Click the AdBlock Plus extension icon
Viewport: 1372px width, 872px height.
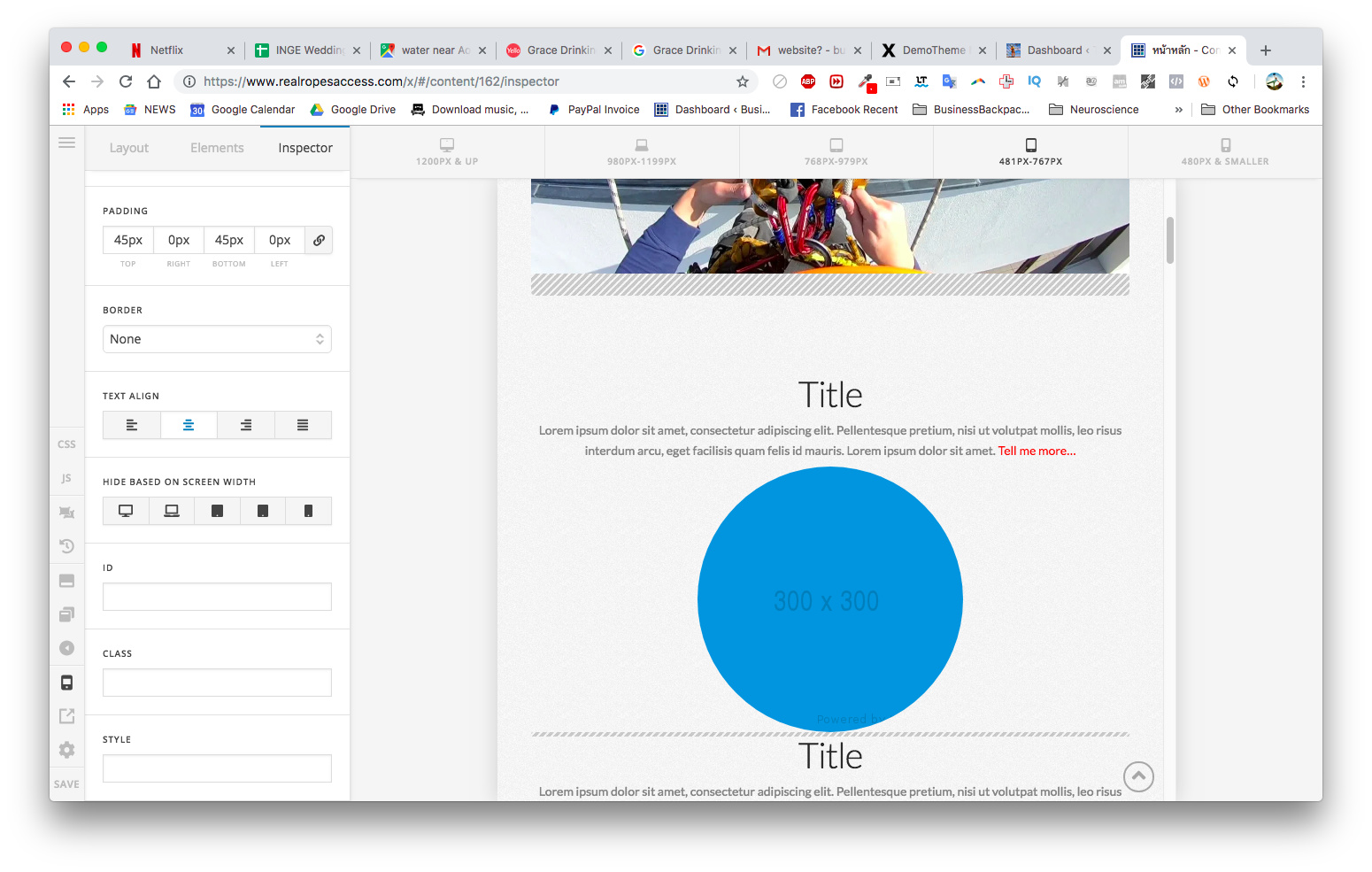(808, 81)
